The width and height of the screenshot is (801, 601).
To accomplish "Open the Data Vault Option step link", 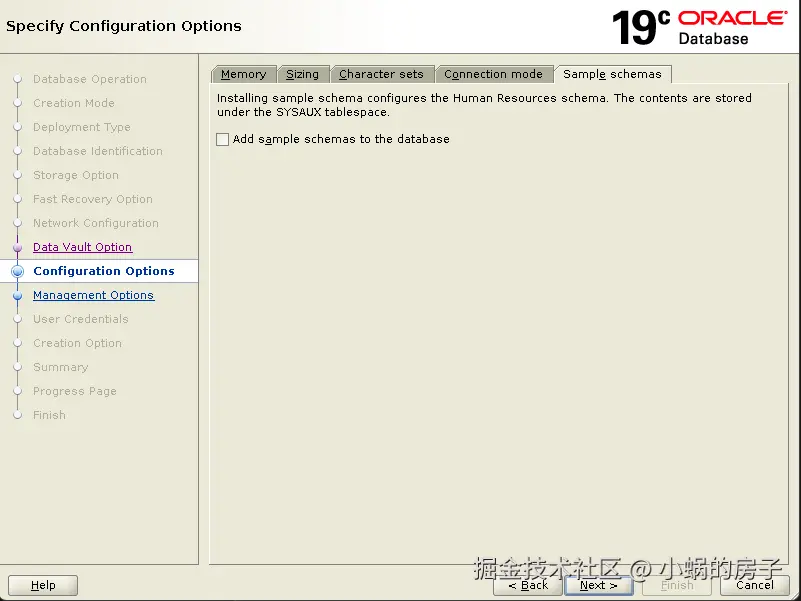I will click(82, 247).
